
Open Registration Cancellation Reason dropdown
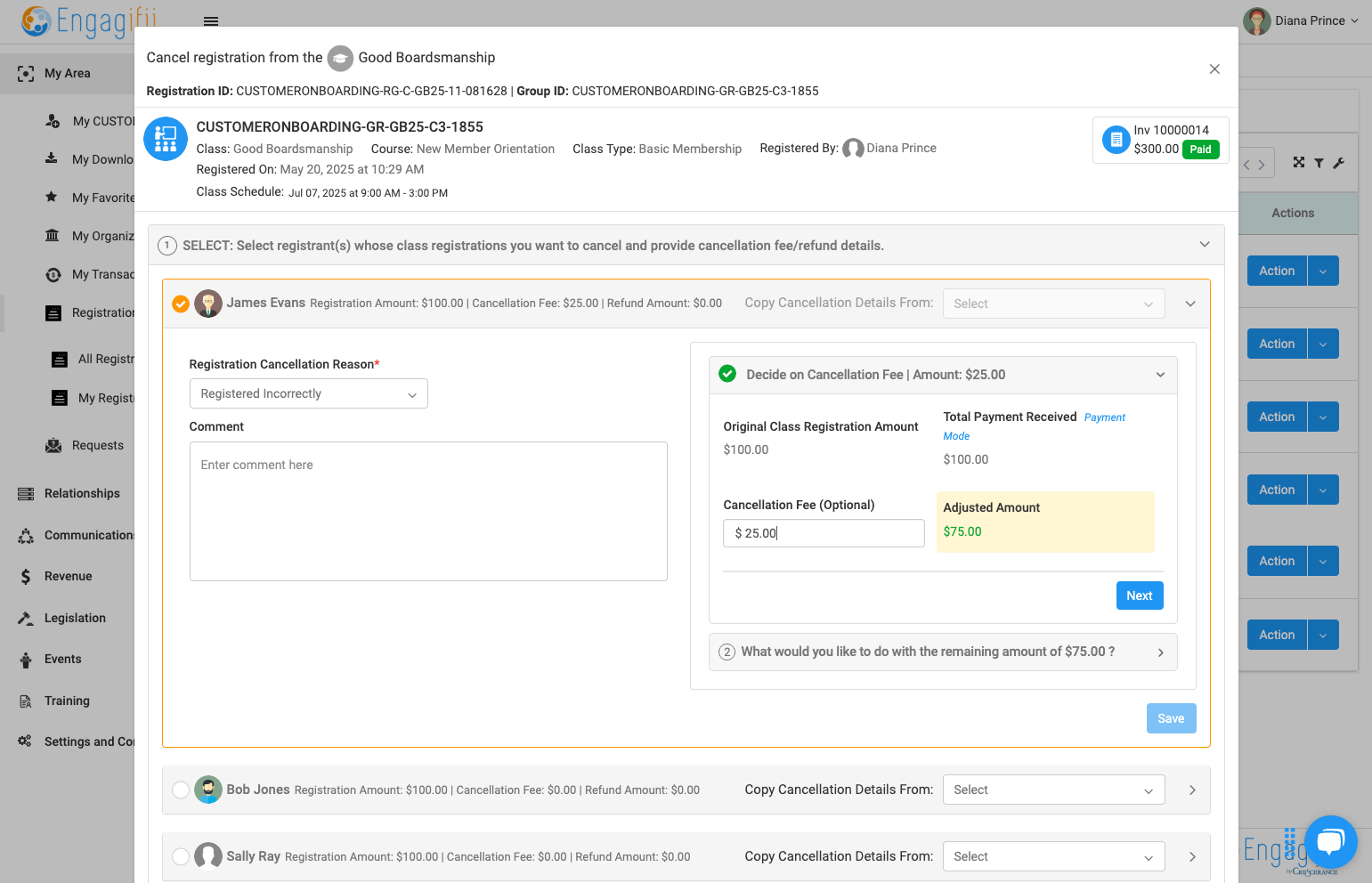pyautogui.click(x=309, y=393)
